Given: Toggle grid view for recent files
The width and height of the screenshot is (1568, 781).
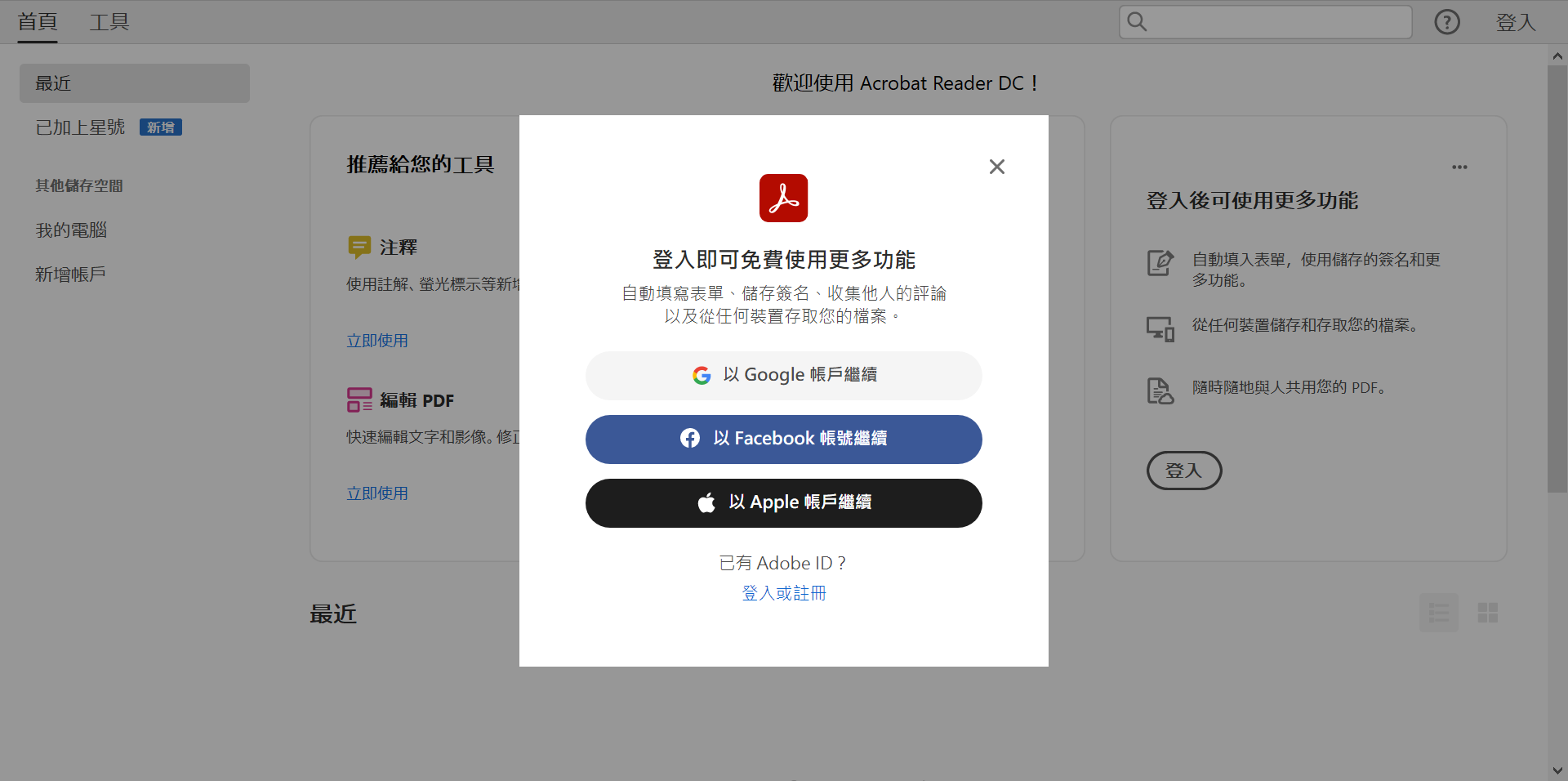Looking at the screenshot, I should (x=1488, y=613).
